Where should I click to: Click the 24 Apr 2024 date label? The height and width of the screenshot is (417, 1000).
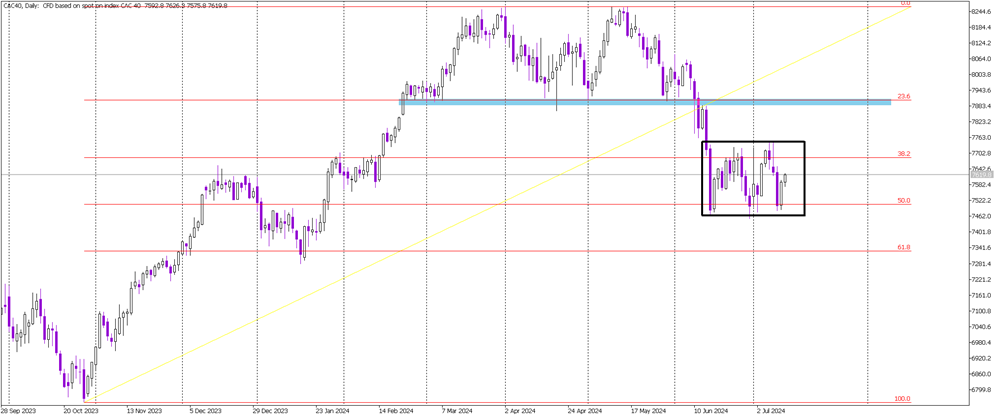pyautogui.click(x=585, y=411)
